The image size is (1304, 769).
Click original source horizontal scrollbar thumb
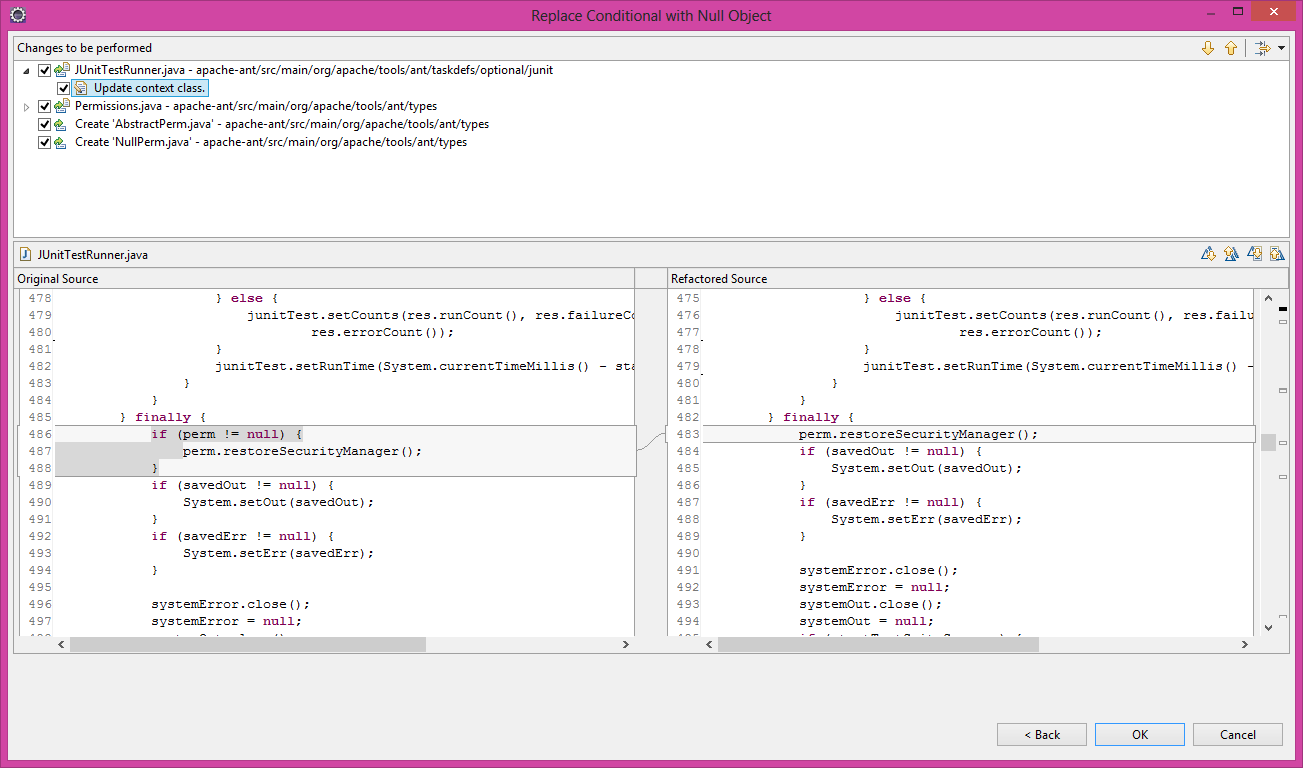tap(248, 645)
